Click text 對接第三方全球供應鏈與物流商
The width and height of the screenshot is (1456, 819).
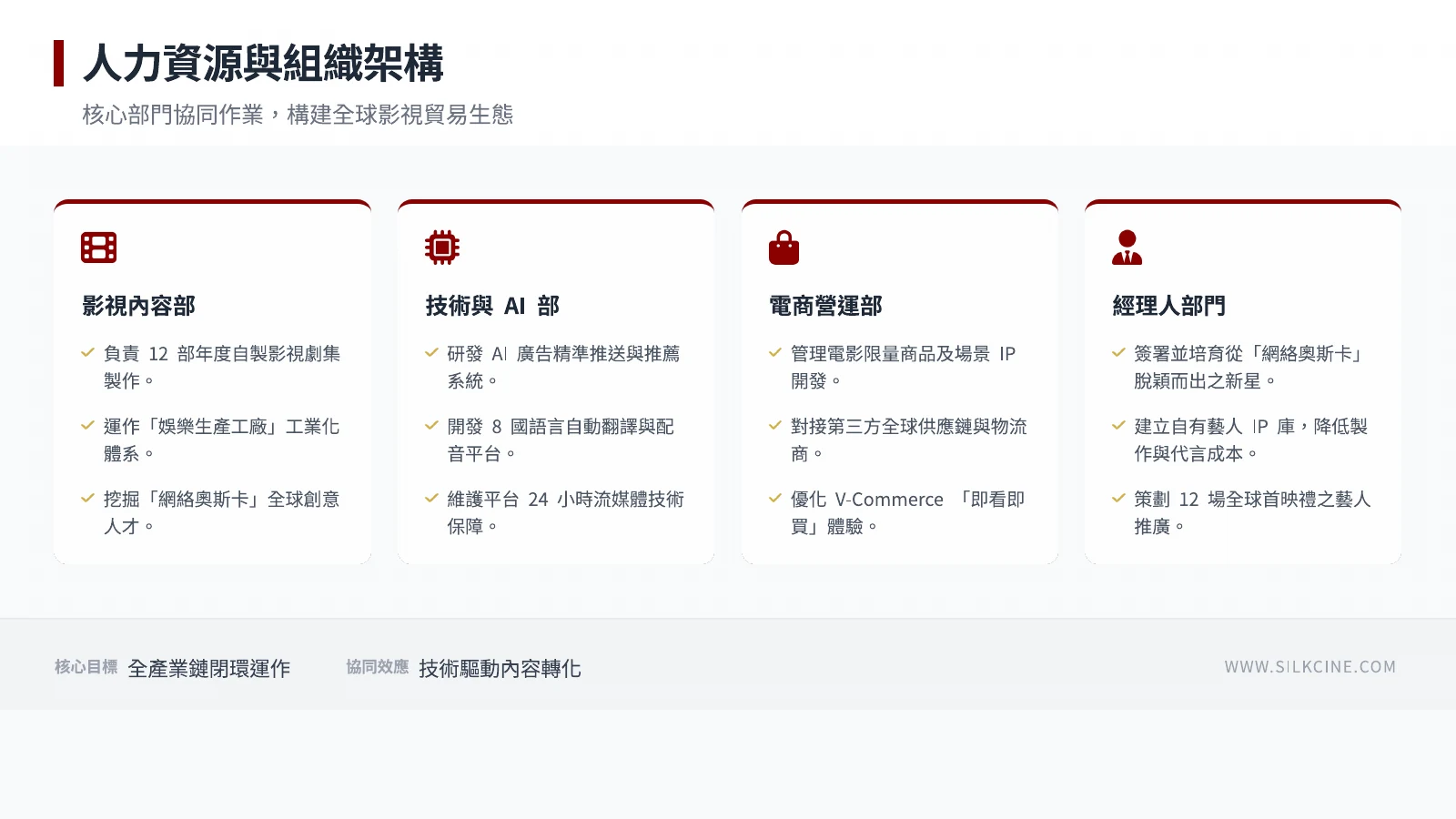click(908, 440)
